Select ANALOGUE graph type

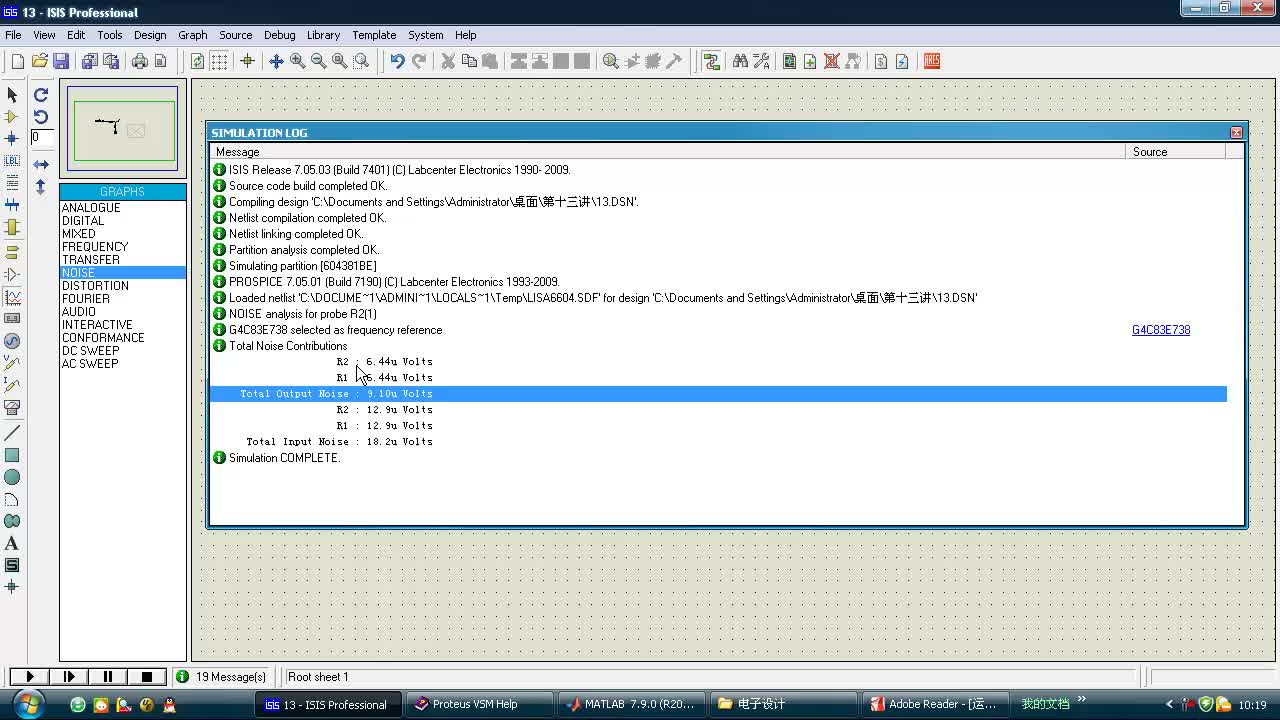click(x=123, y=208)
